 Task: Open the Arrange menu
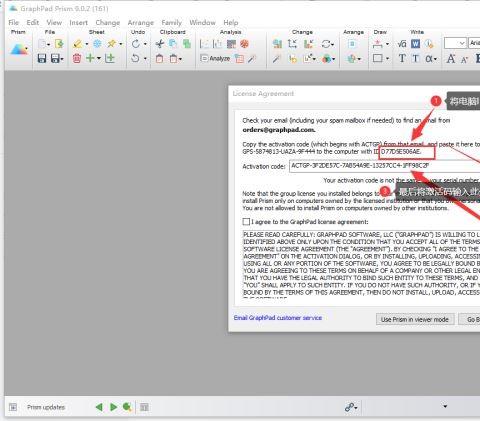point(141,23)
